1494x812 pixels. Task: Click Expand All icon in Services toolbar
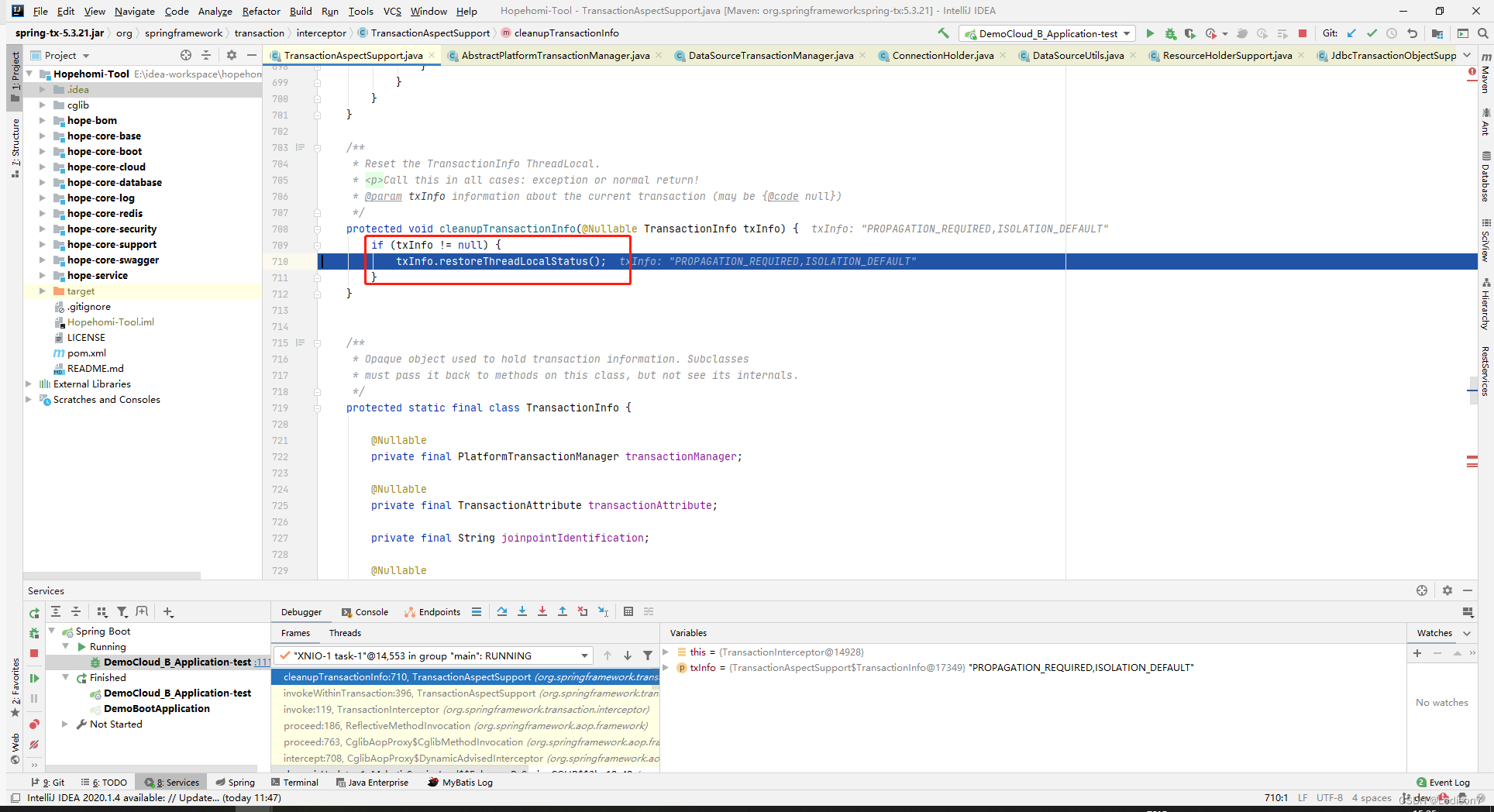pyautogui.click(x=56, y=611)
